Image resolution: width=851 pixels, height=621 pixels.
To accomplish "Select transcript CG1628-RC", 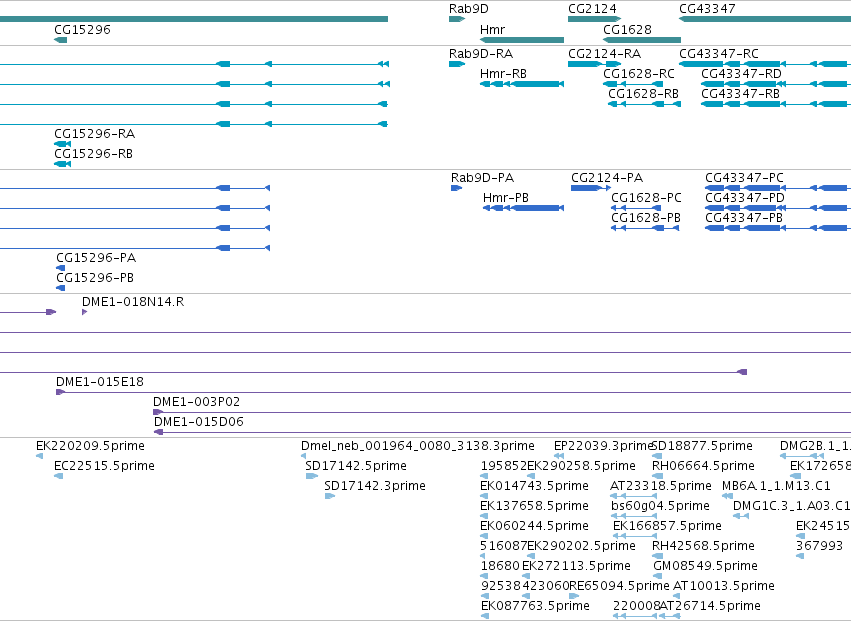I will (x=633, y=84).
